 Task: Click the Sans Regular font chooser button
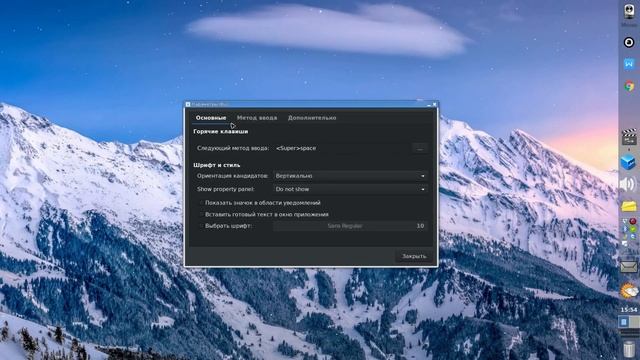coord(350,226)
